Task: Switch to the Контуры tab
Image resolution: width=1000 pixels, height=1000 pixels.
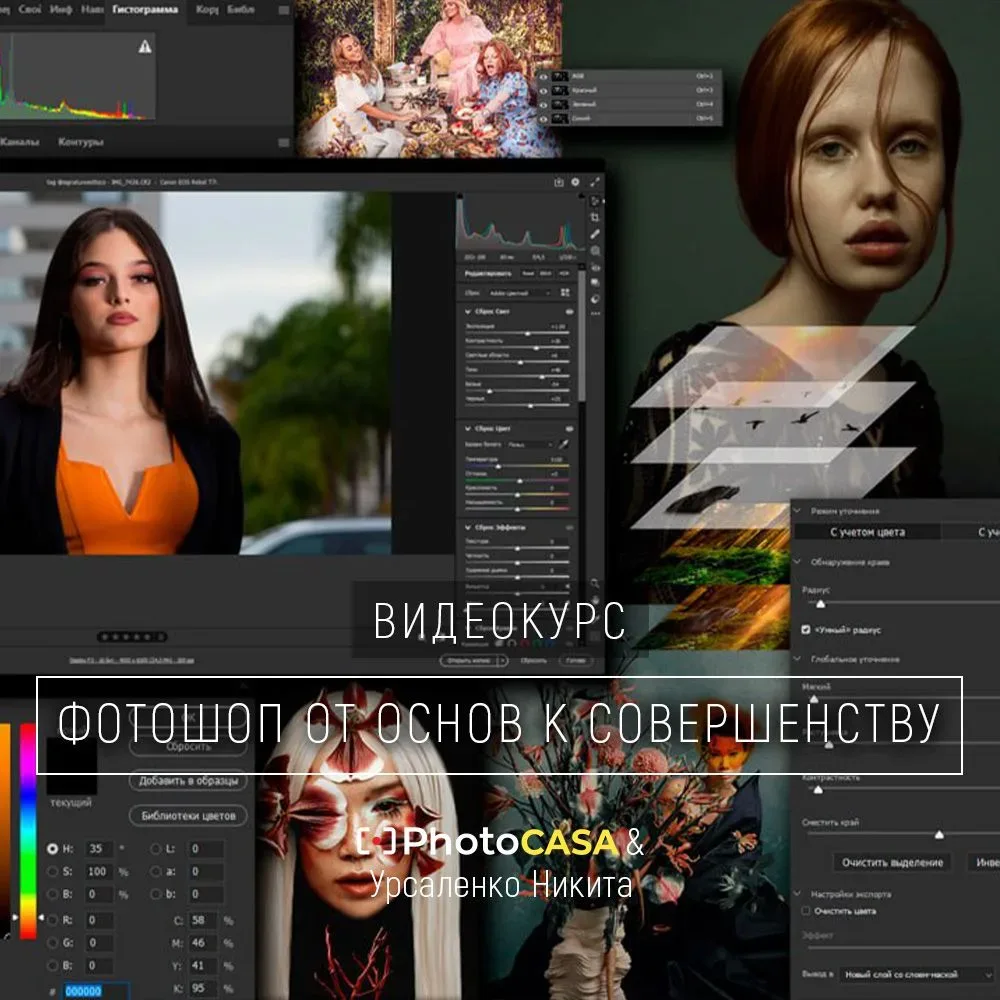Action: pyautogui.click(x=80, y=142)
